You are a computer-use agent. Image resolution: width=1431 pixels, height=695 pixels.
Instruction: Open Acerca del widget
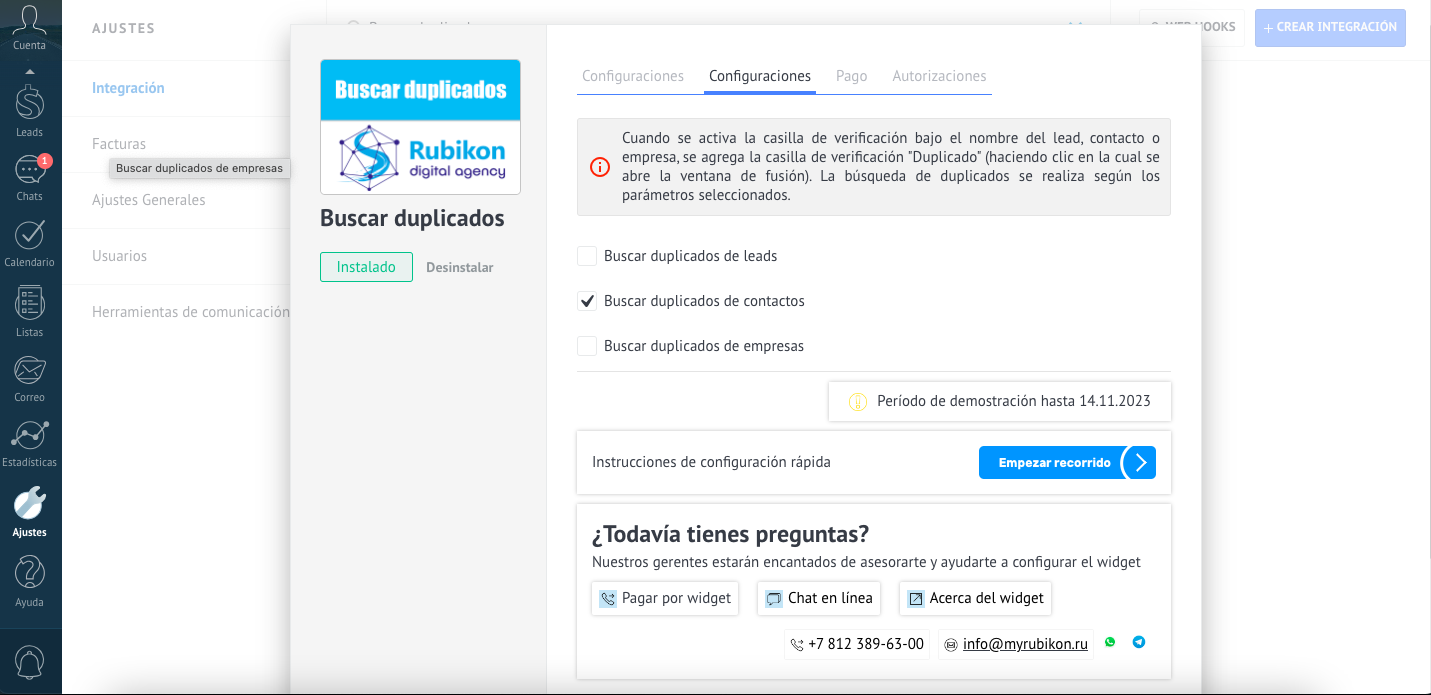(975, 598)
